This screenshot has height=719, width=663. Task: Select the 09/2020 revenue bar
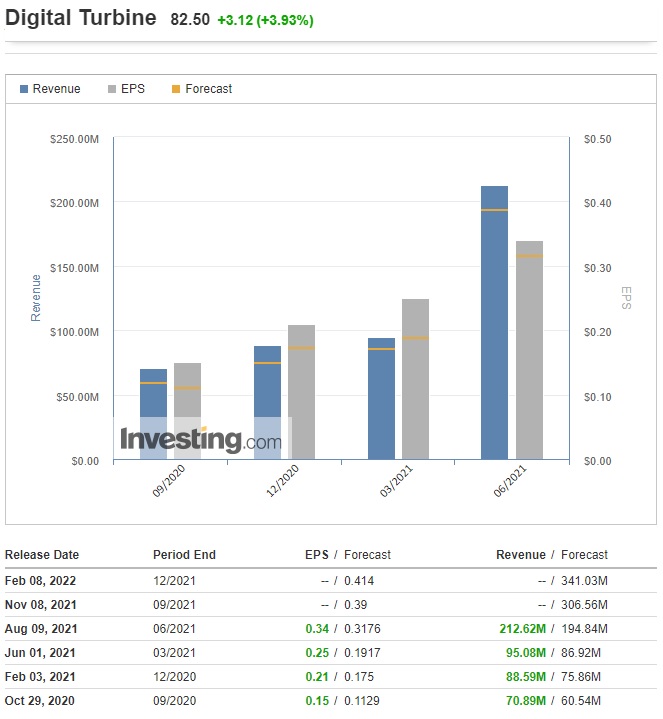153,414
